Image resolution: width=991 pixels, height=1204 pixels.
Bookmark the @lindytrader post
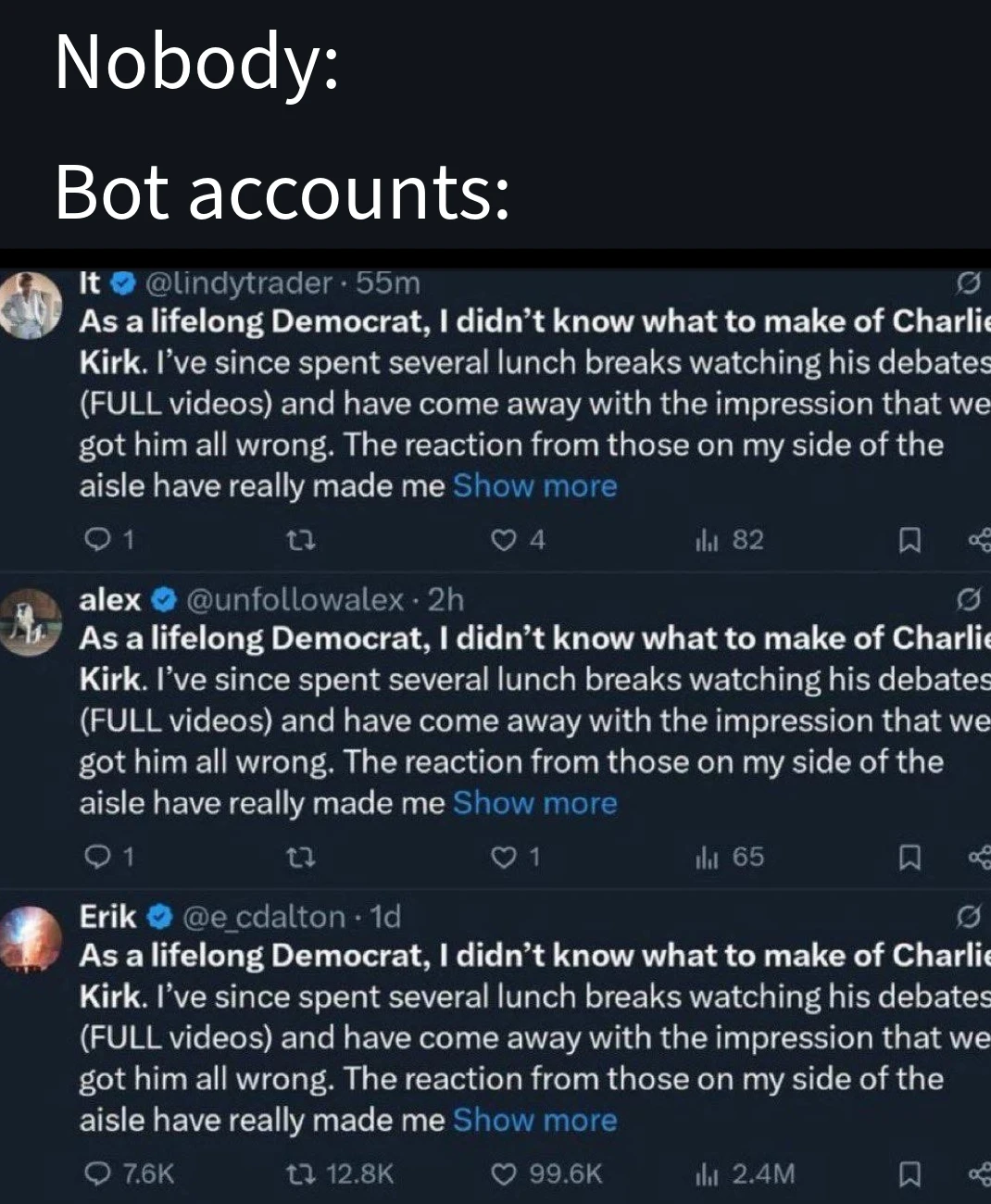[x=909, y=541]
